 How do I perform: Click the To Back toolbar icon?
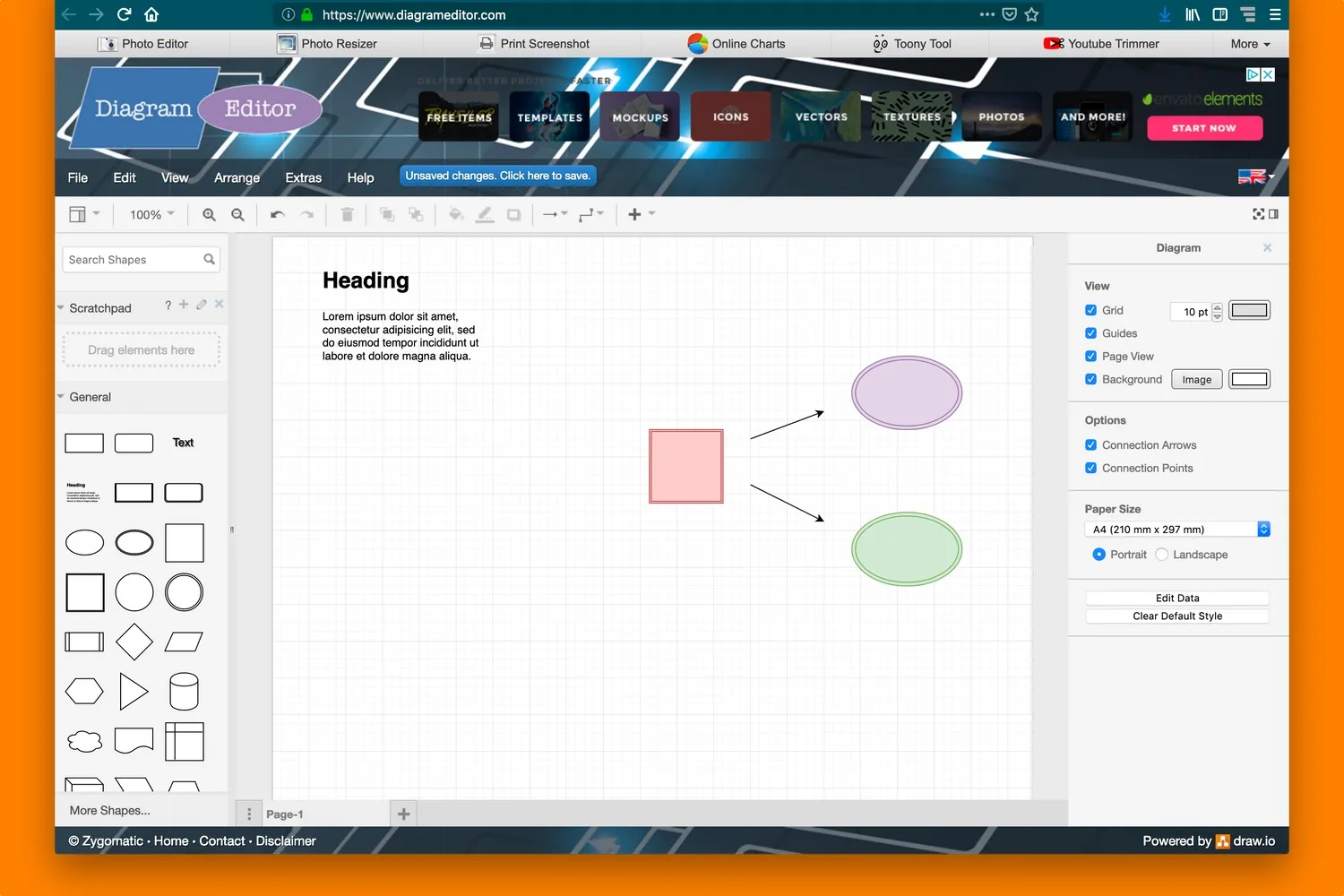click(x=416, y=215)
